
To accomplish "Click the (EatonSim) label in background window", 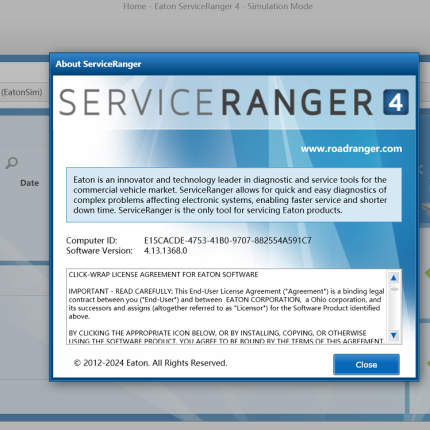I will pos(22,92).
